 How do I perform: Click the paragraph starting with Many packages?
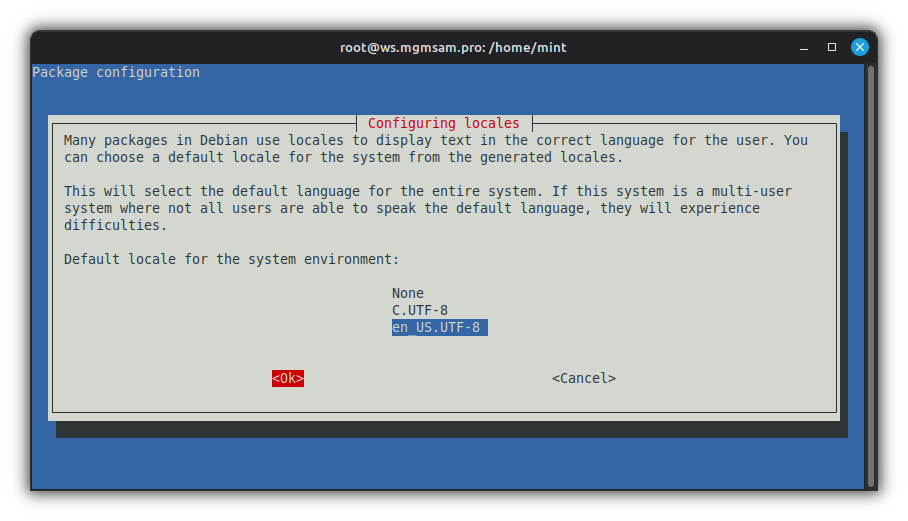coord(435,149)
